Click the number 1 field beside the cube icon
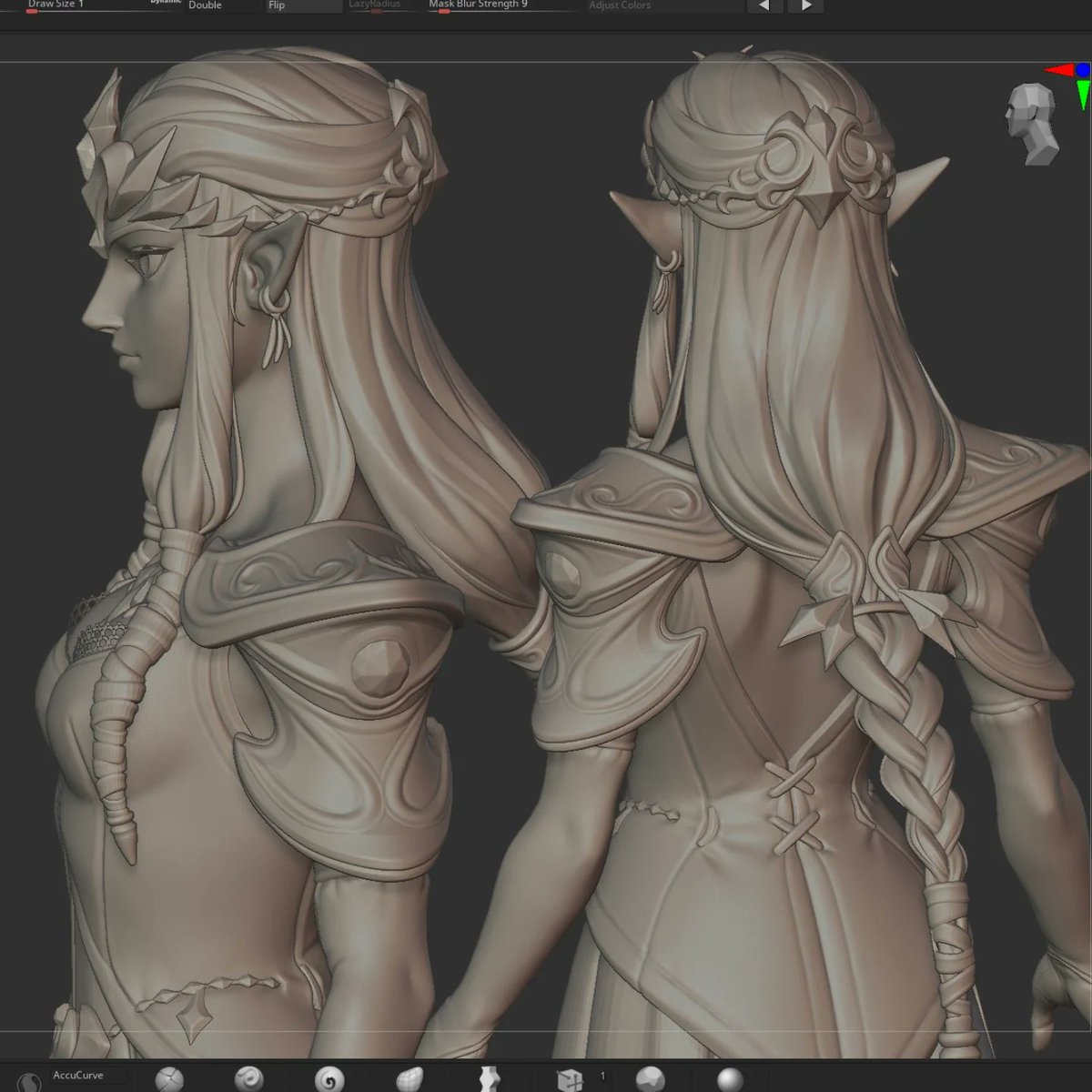Screen dimensions: 1092x1092 coord(602,1077)
